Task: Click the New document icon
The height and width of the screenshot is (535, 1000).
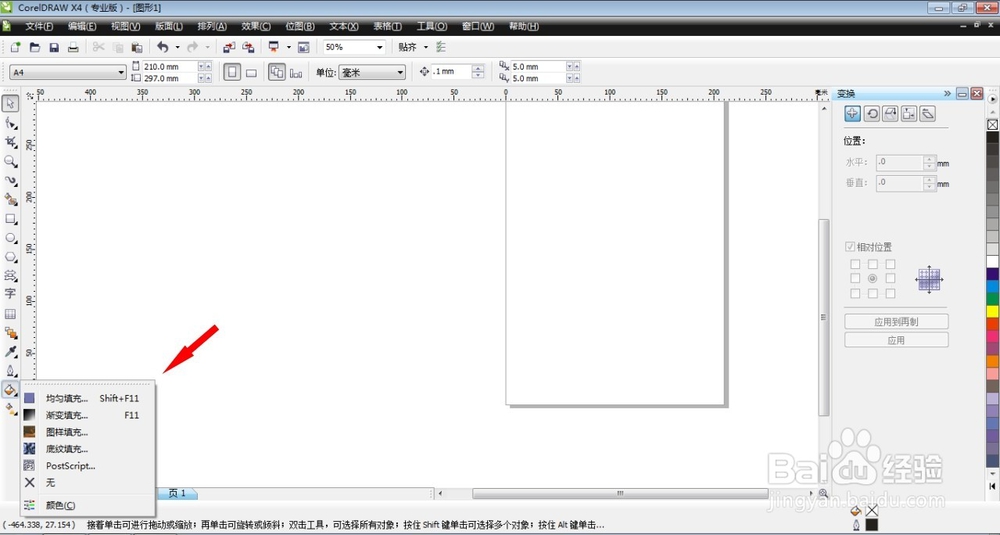Action: coord(15,47)
